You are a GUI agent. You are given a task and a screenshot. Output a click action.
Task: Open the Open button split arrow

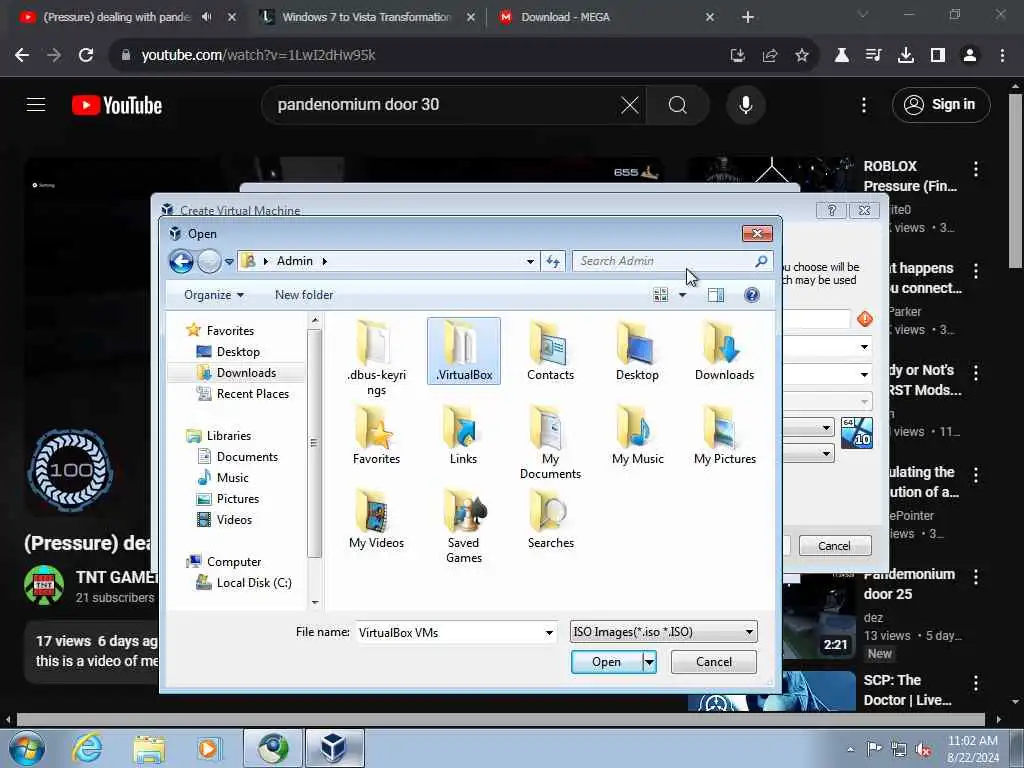pyautogui.click(x=649, y=662)
